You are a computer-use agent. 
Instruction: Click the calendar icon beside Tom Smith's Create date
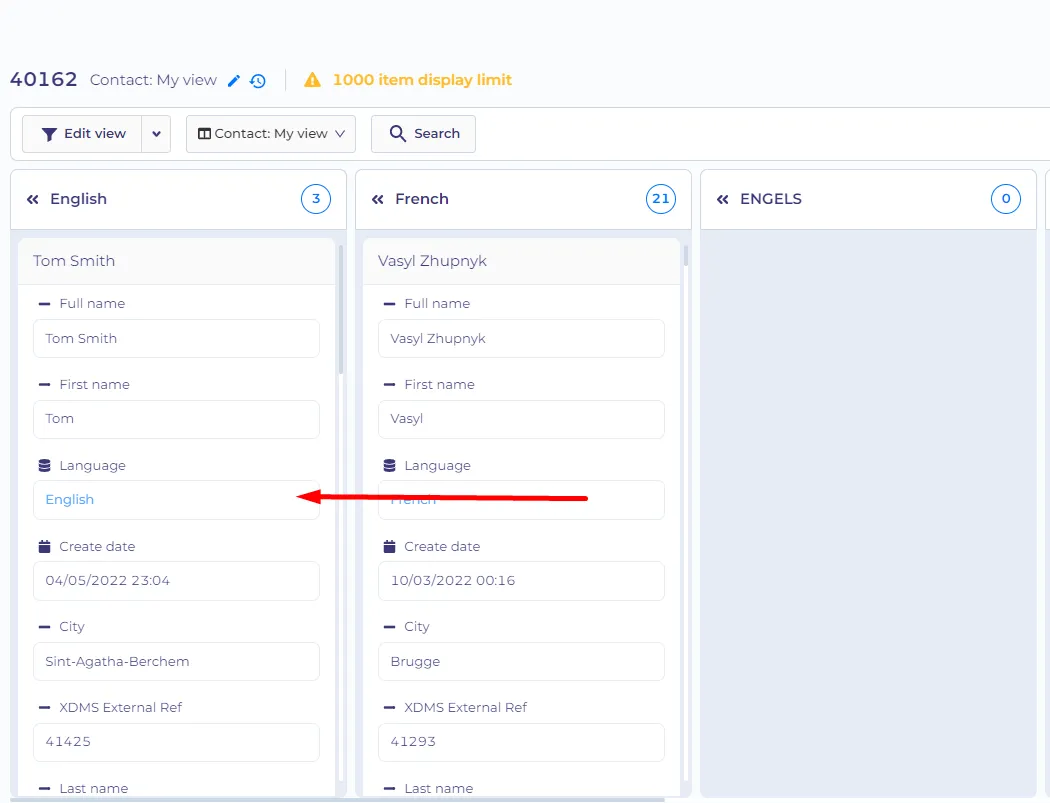pyautogui.click(x=44, y=546)
